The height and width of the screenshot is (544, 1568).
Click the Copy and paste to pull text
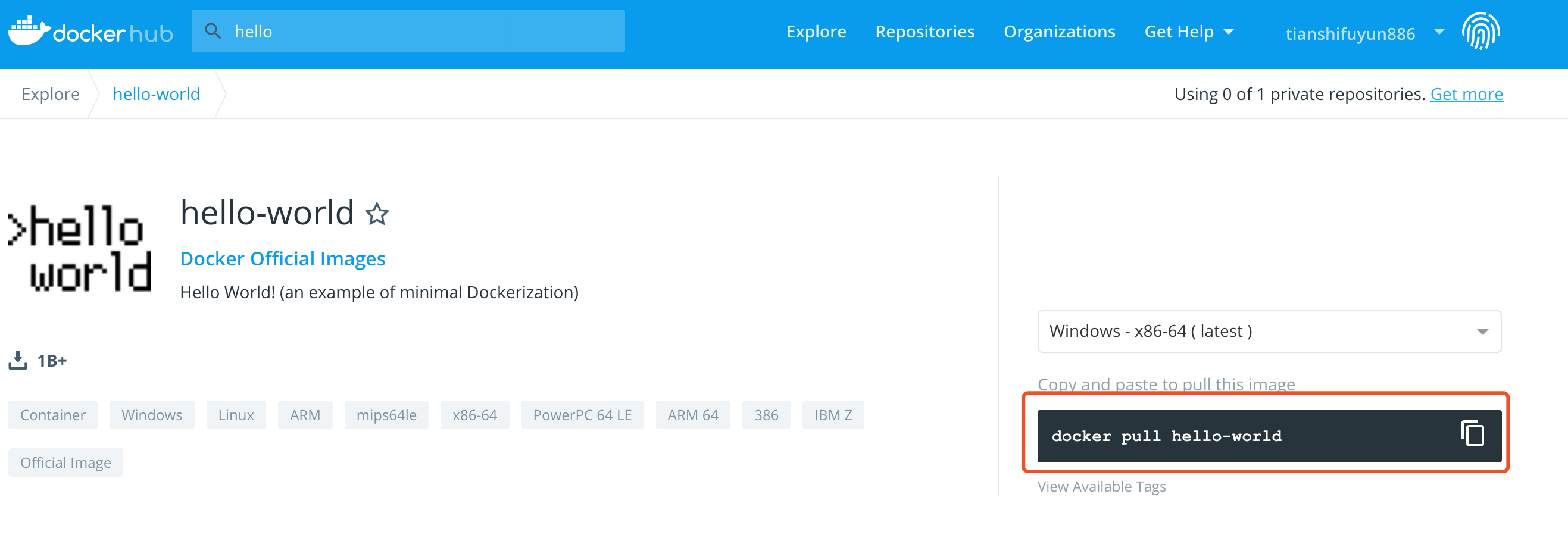[x=1166, y=384]
